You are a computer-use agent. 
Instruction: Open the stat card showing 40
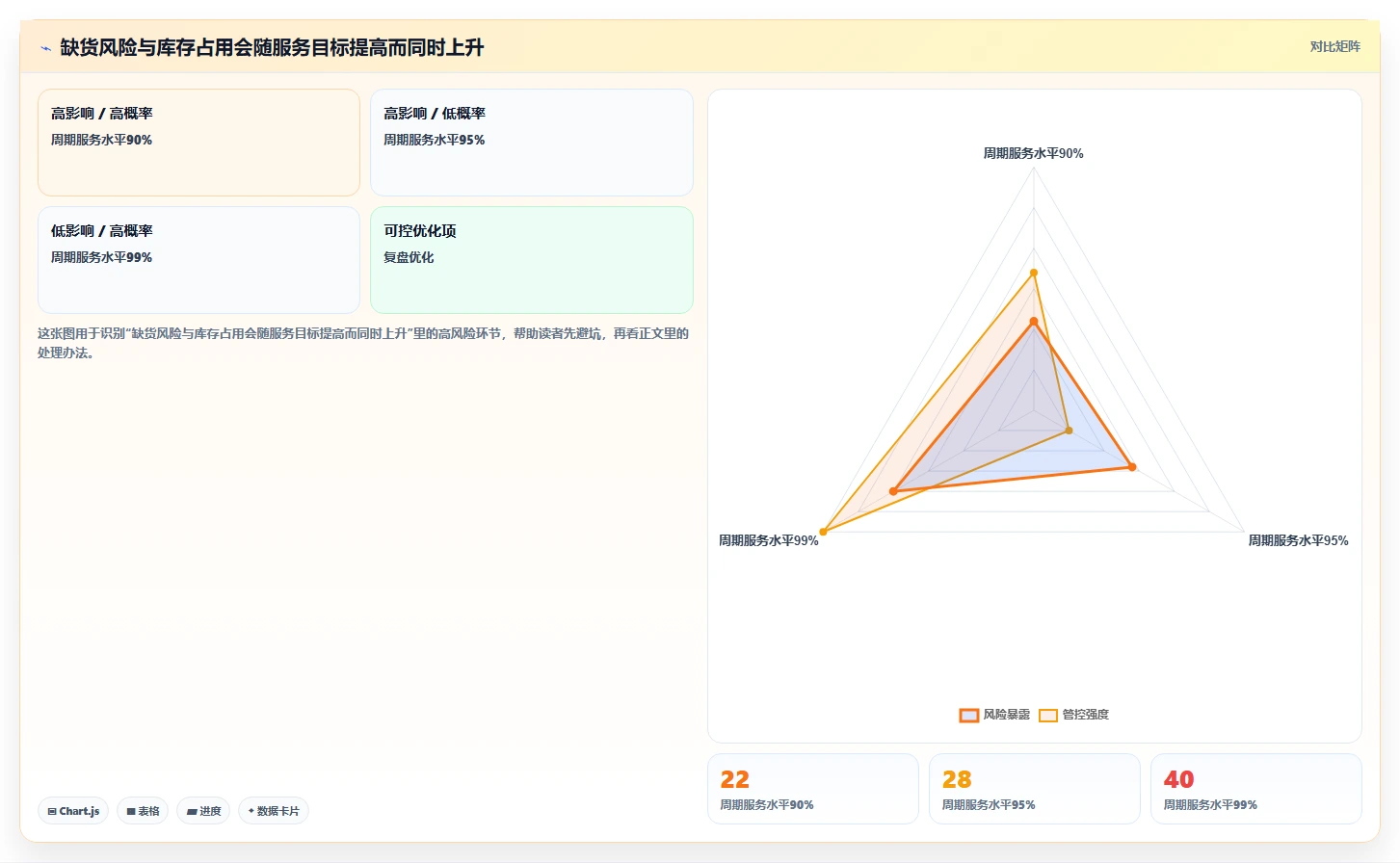(x=1256, y=789)
